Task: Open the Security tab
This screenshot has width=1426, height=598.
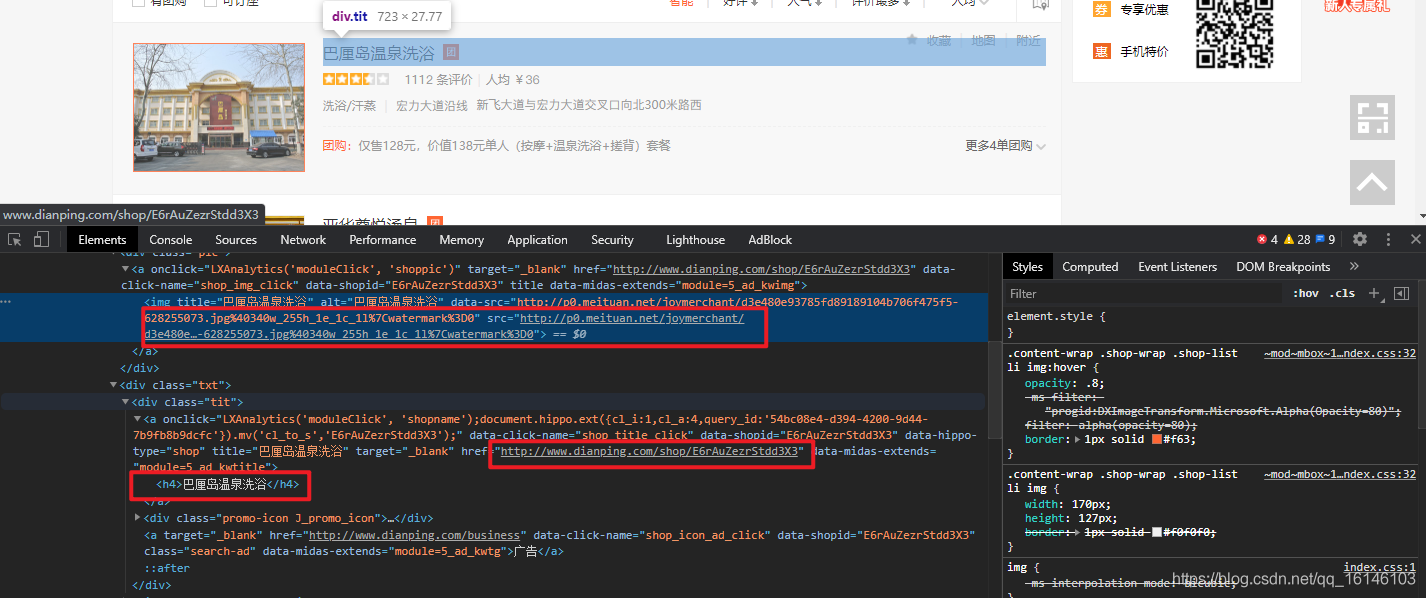Action: [612, 240]
